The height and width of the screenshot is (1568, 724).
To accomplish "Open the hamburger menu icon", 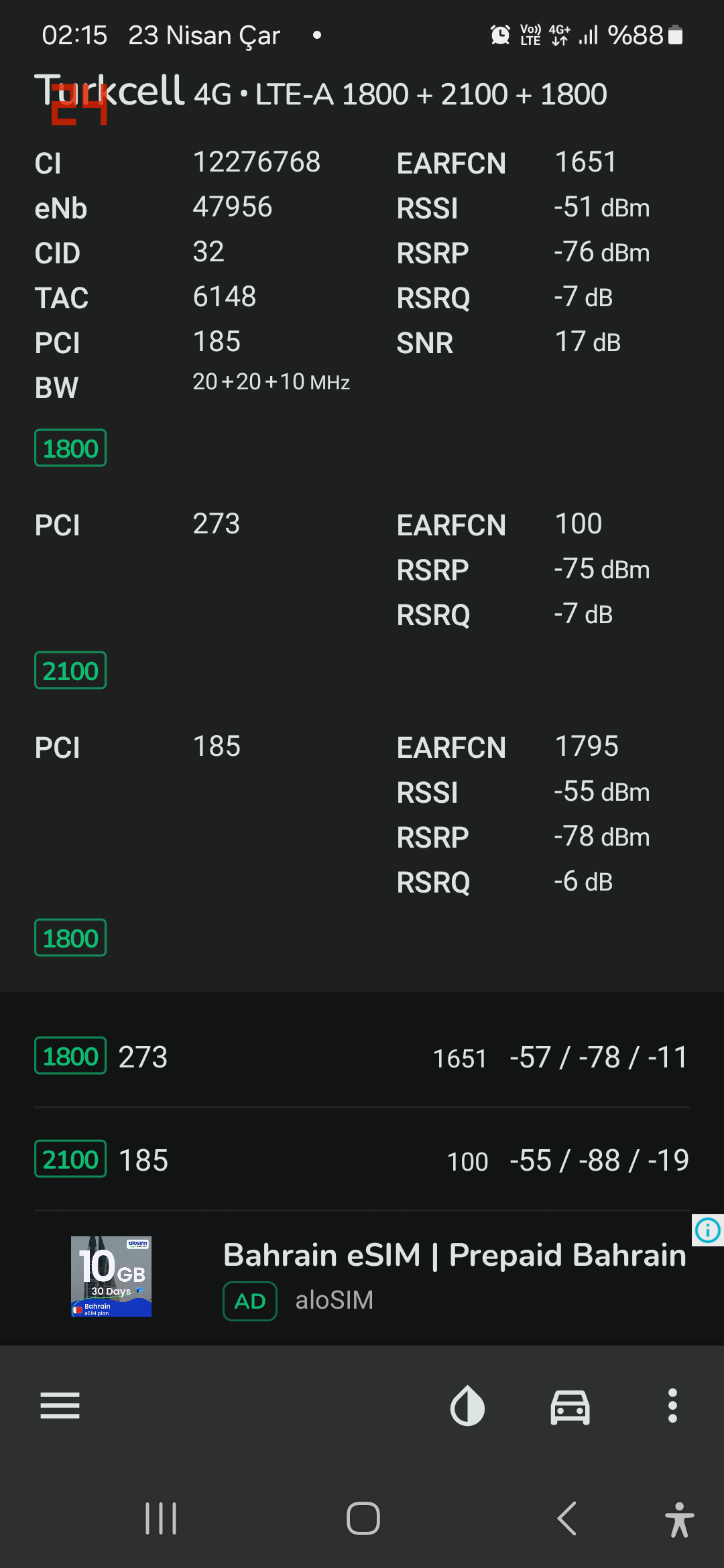I will [x=60, y=1405].
